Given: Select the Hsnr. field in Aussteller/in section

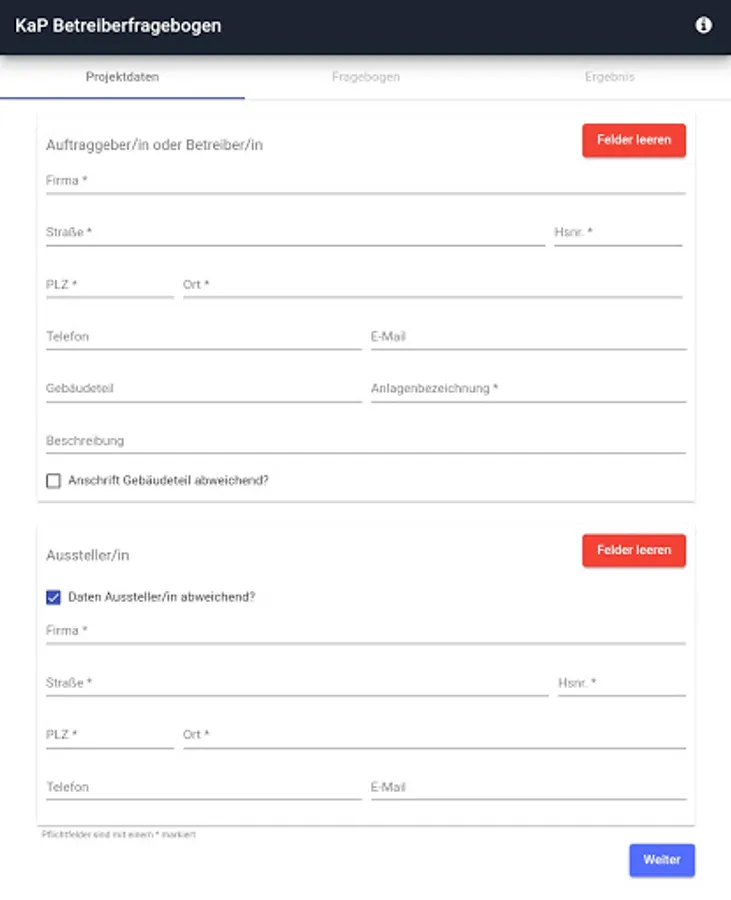Looking at the screenshot, I should 621,684.
